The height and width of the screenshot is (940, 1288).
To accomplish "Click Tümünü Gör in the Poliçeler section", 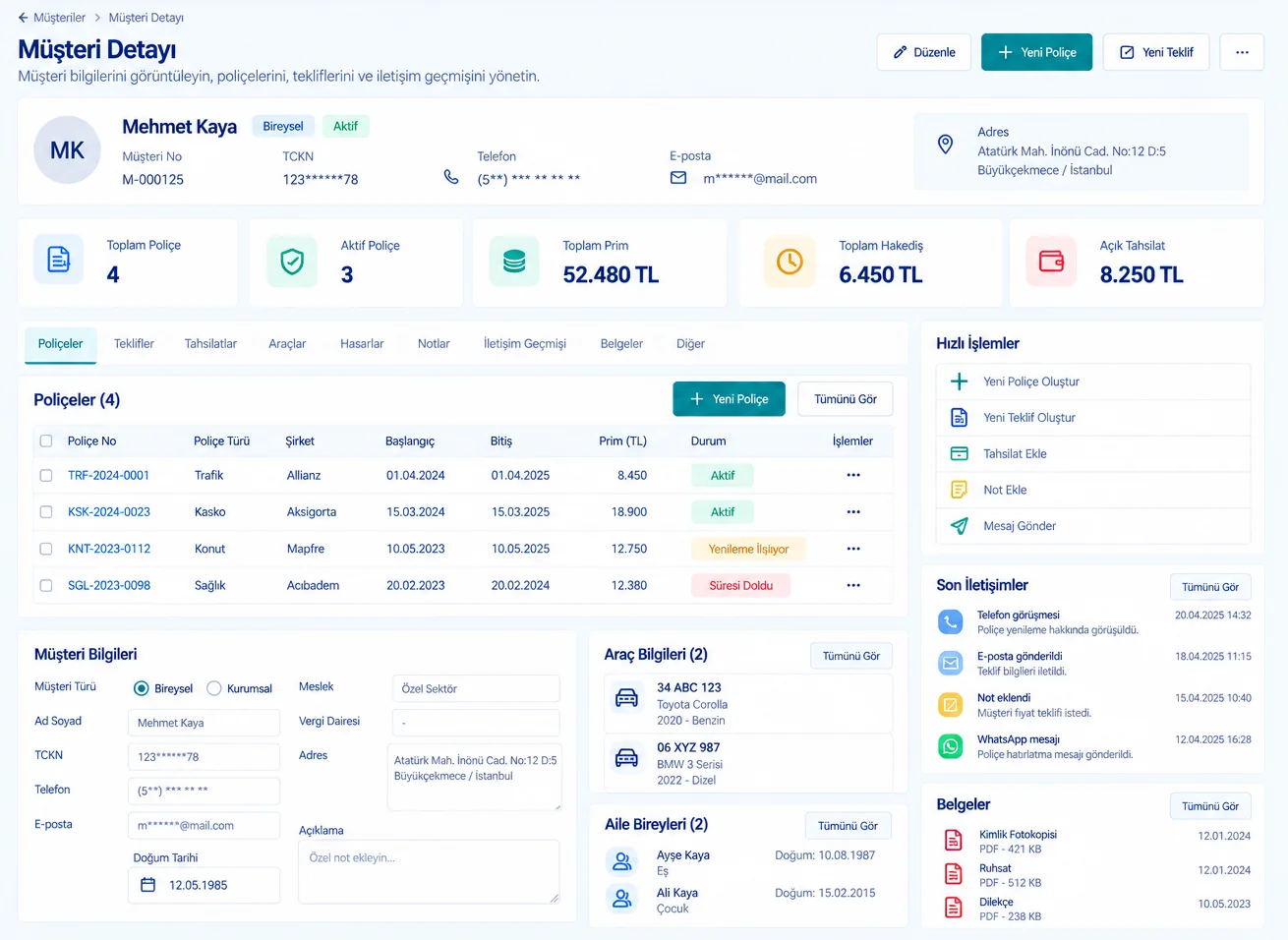I will (x=846, y=399).
